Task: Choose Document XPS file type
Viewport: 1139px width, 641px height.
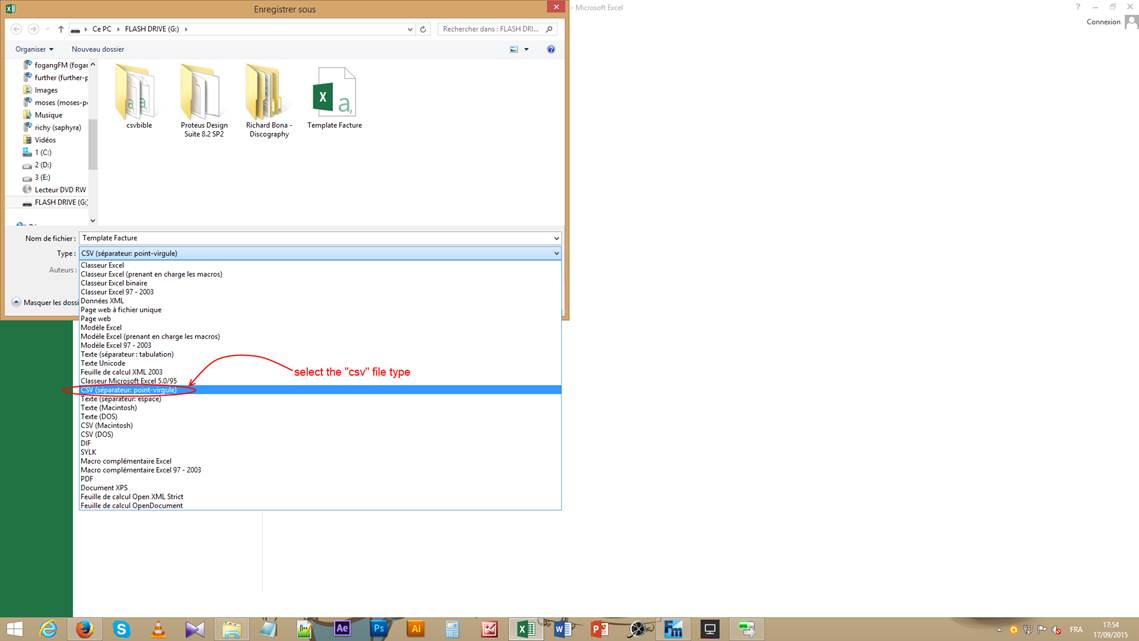Action: click(320, 488)
